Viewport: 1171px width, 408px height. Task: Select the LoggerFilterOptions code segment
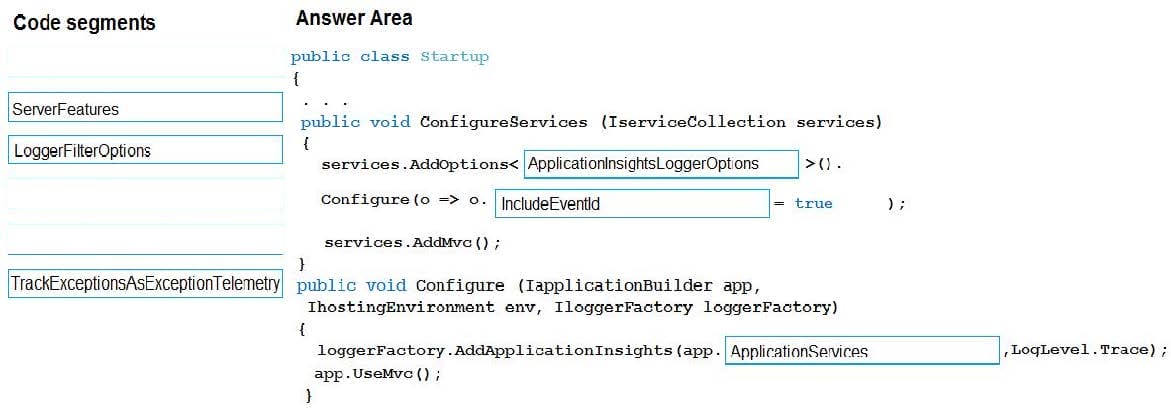(145, 151)
